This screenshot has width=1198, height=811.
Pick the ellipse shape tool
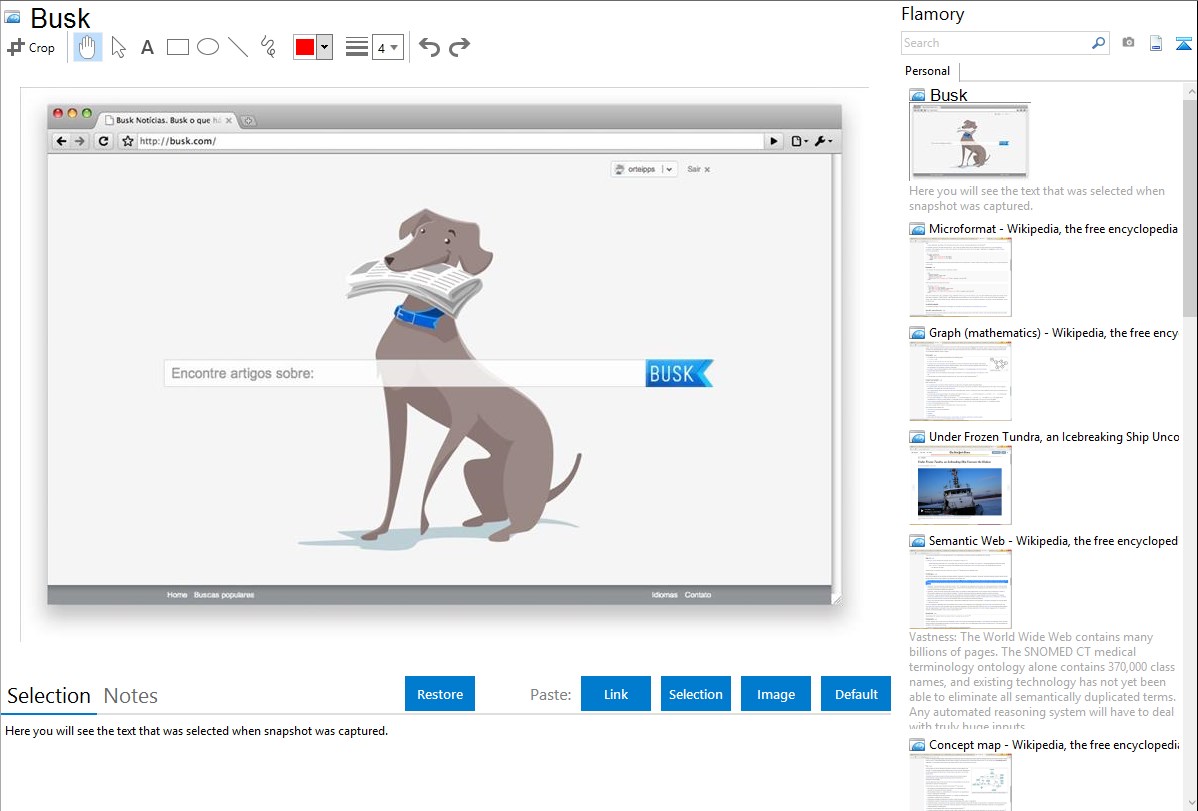tap(208, 47)
